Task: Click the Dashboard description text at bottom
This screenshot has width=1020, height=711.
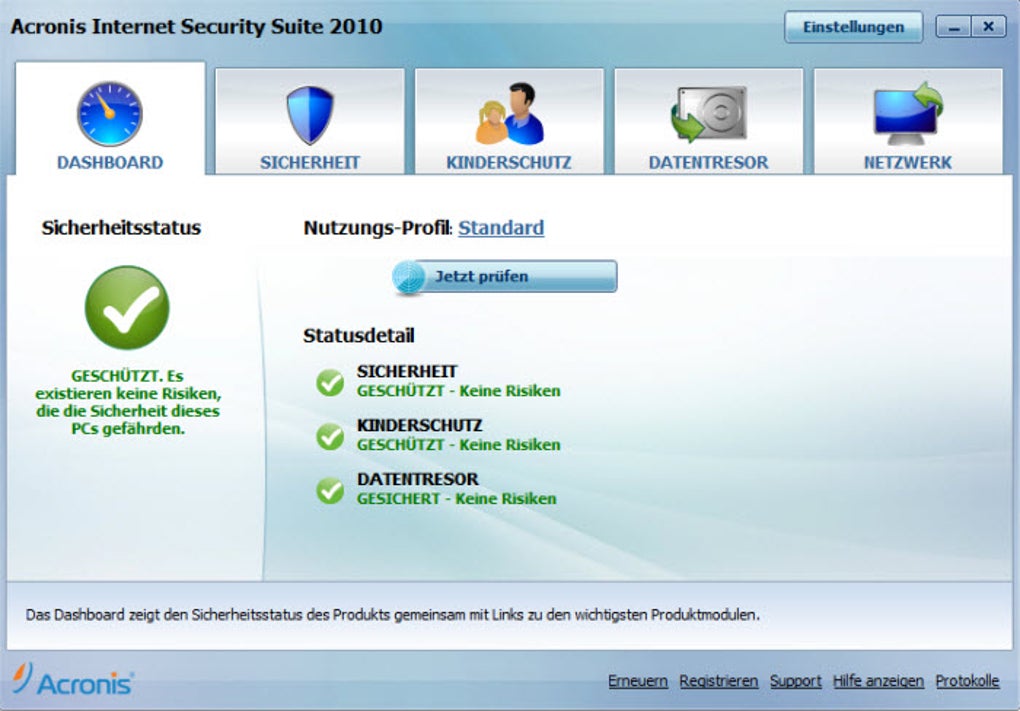Action: (392, 615)
